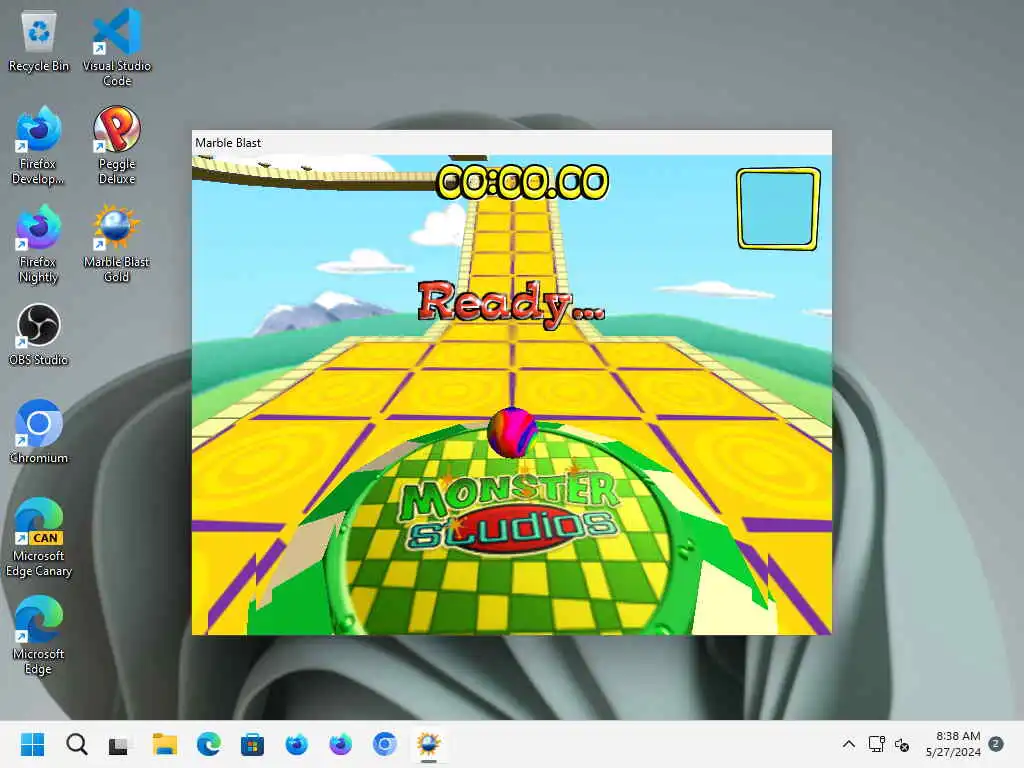Launch Chromium from the taskbar
The height and width of the screenshot is (768, 1024).
pos(385,744)
